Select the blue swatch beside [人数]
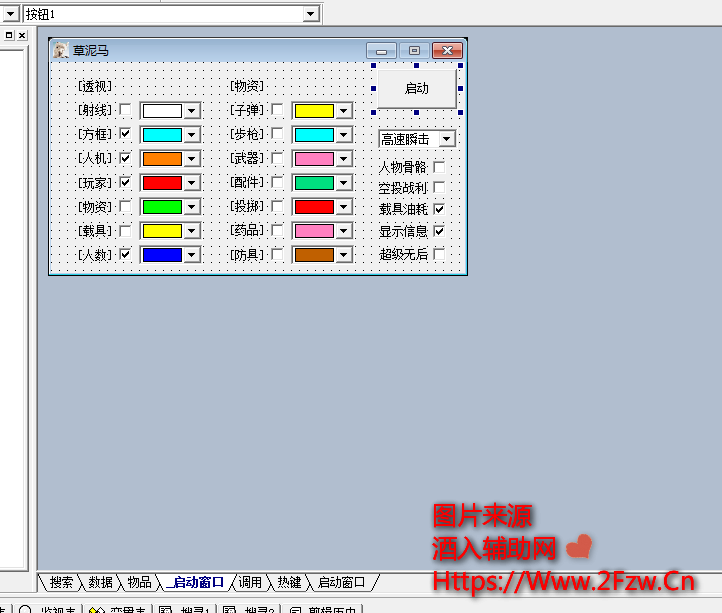Viewport: 722px width, 613px height. [x=162, y=255]
